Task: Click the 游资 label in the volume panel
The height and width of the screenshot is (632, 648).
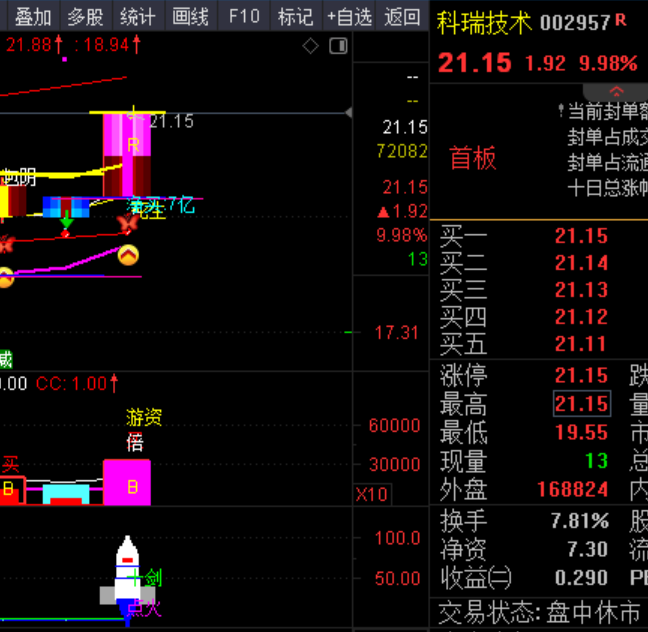Action: (x=144, y=417)
